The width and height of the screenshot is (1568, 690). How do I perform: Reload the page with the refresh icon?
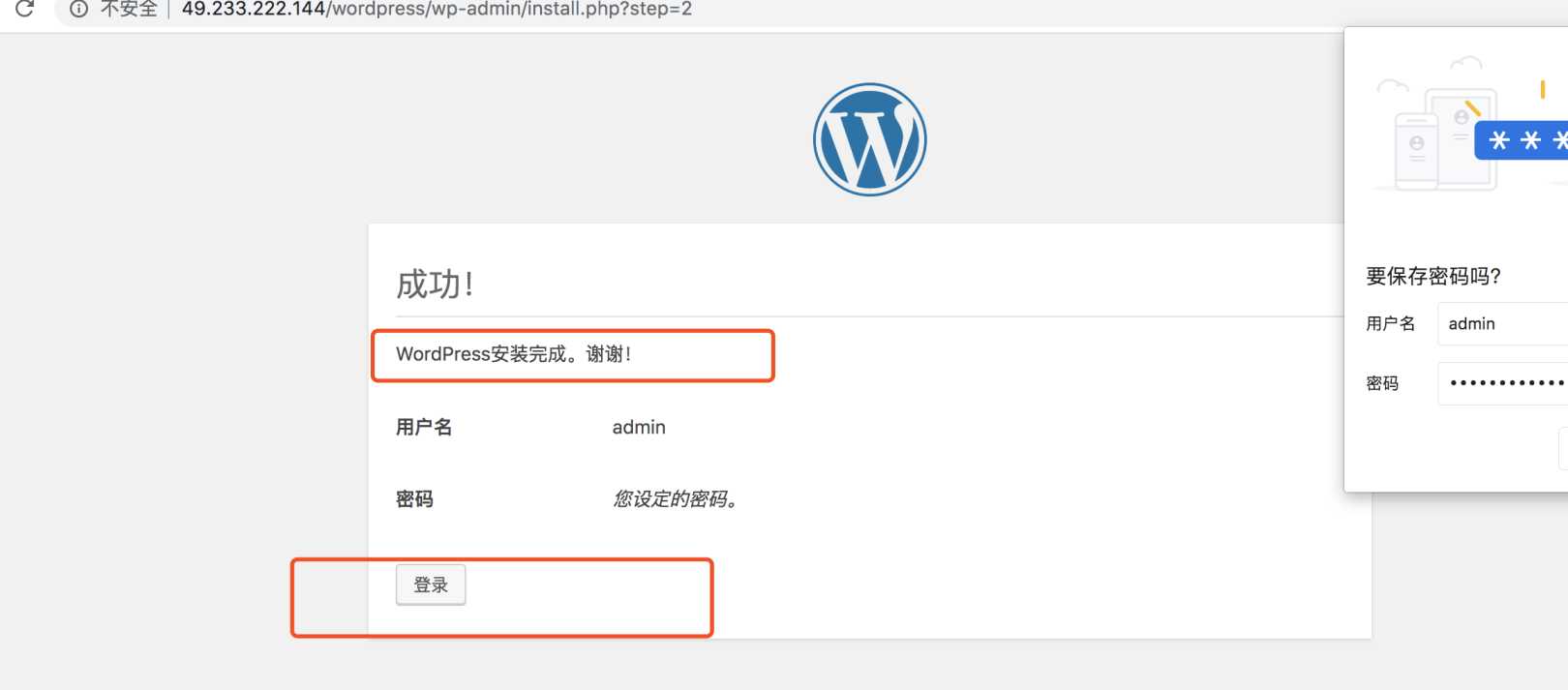click(x=24, y=9)
